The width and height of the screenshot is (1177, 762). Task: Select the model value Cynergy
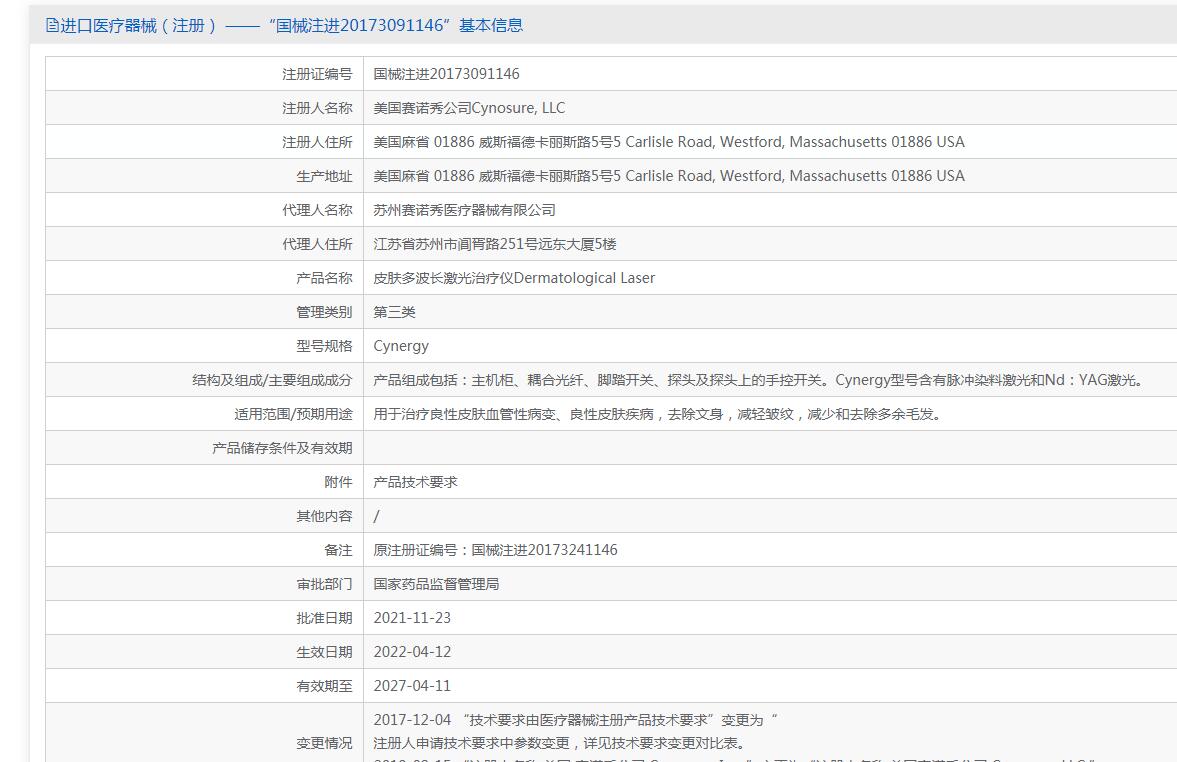coord(401,346)
